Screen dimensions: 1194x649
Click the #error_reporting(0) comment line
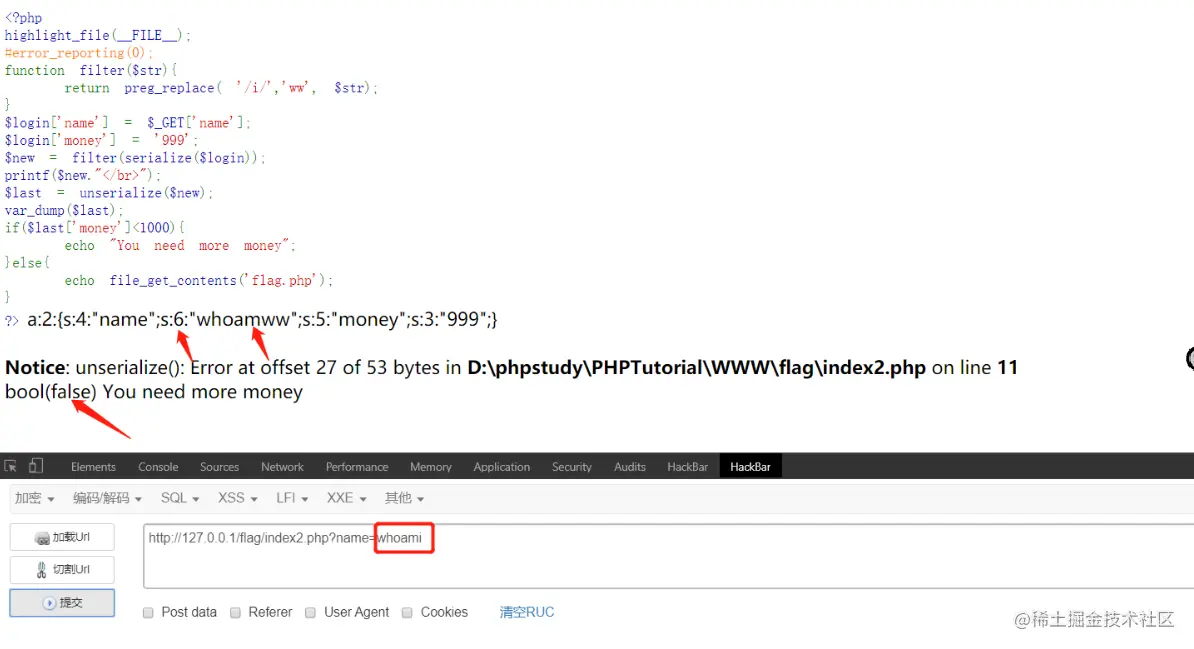[78, 53]
